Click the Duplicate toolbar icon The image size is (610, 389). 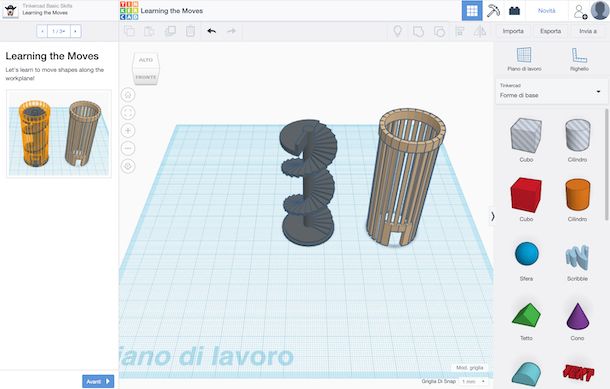[170, 31]
